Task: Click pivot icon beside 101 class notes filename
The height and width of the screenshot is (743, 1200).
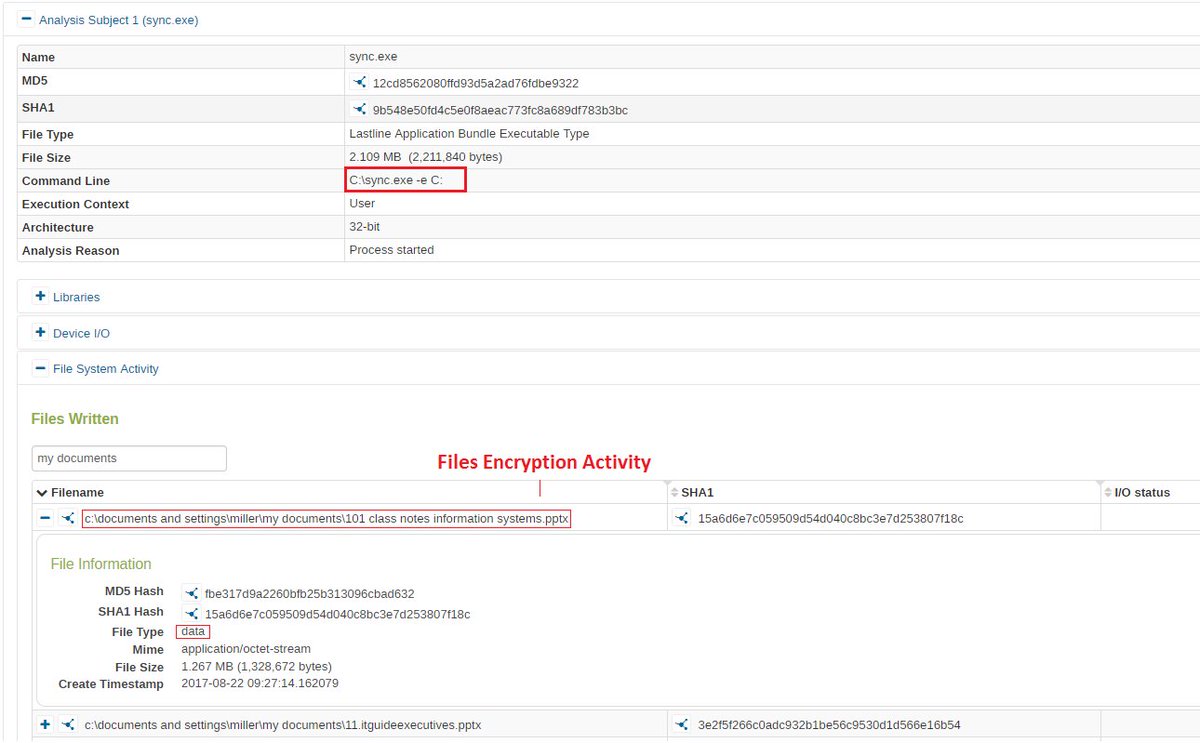Action: (67, 518)
